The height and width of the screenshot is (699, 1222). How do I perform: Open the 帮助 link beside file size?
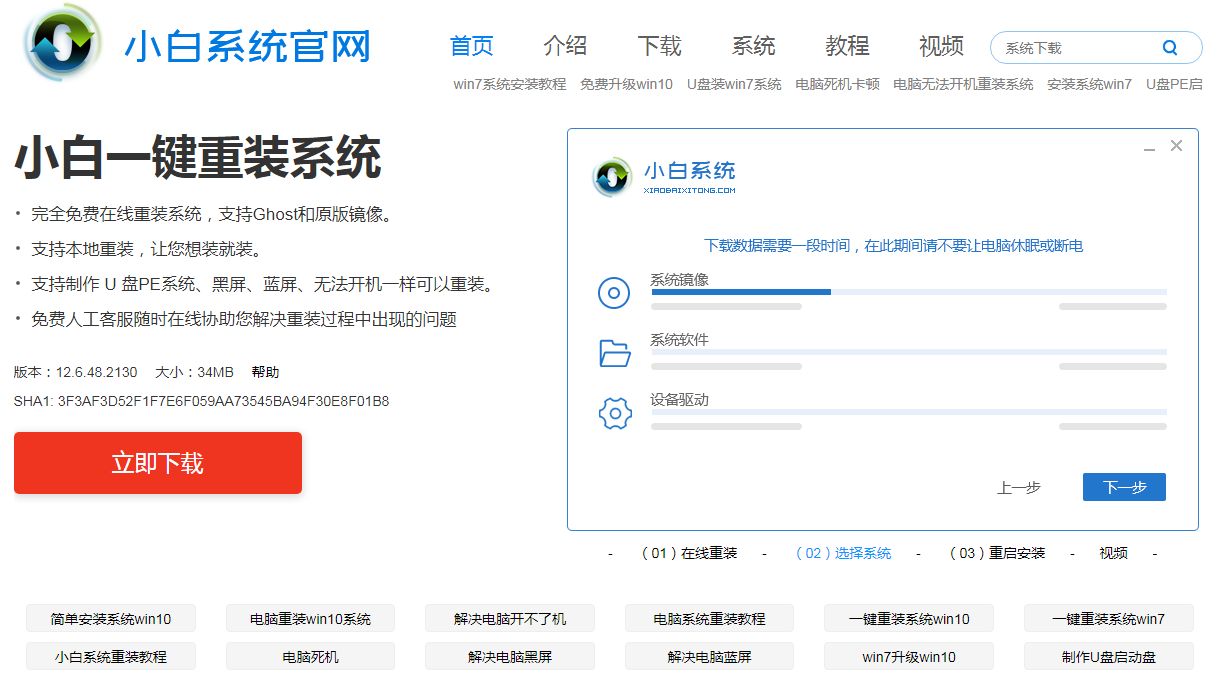[265, 372]
